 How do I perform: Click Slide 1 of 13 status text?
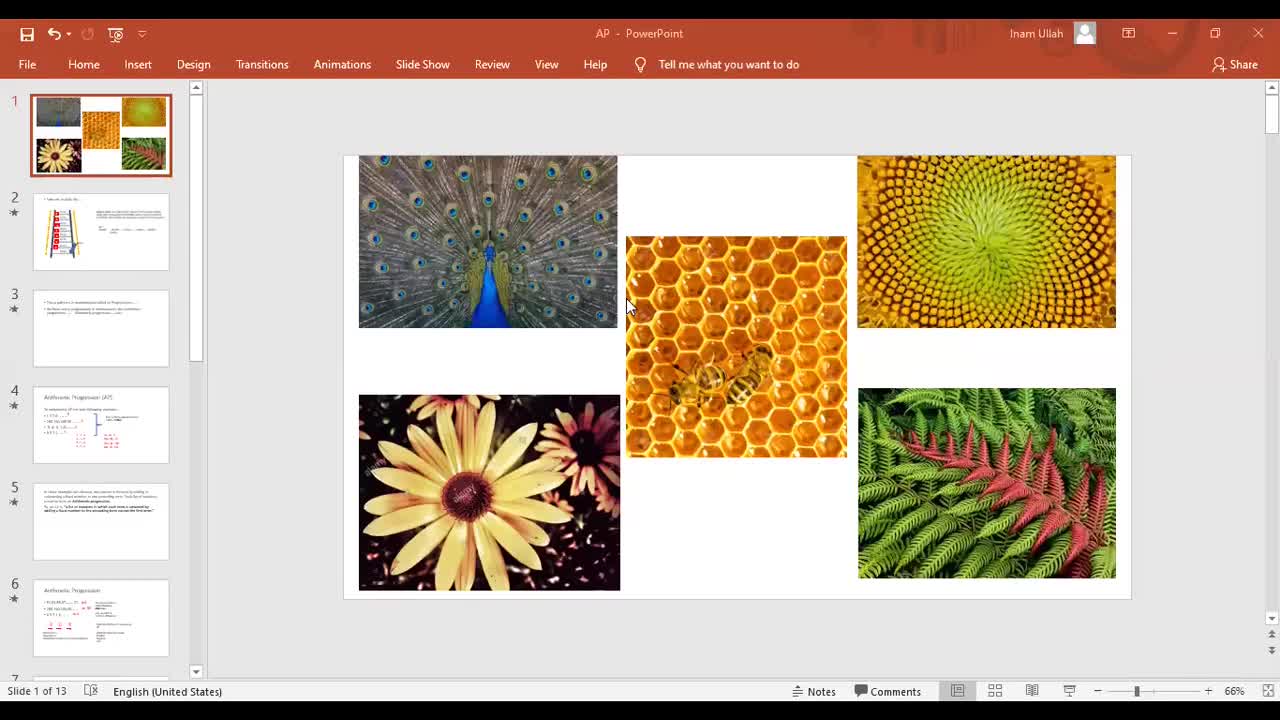click(x=37, y=691)
